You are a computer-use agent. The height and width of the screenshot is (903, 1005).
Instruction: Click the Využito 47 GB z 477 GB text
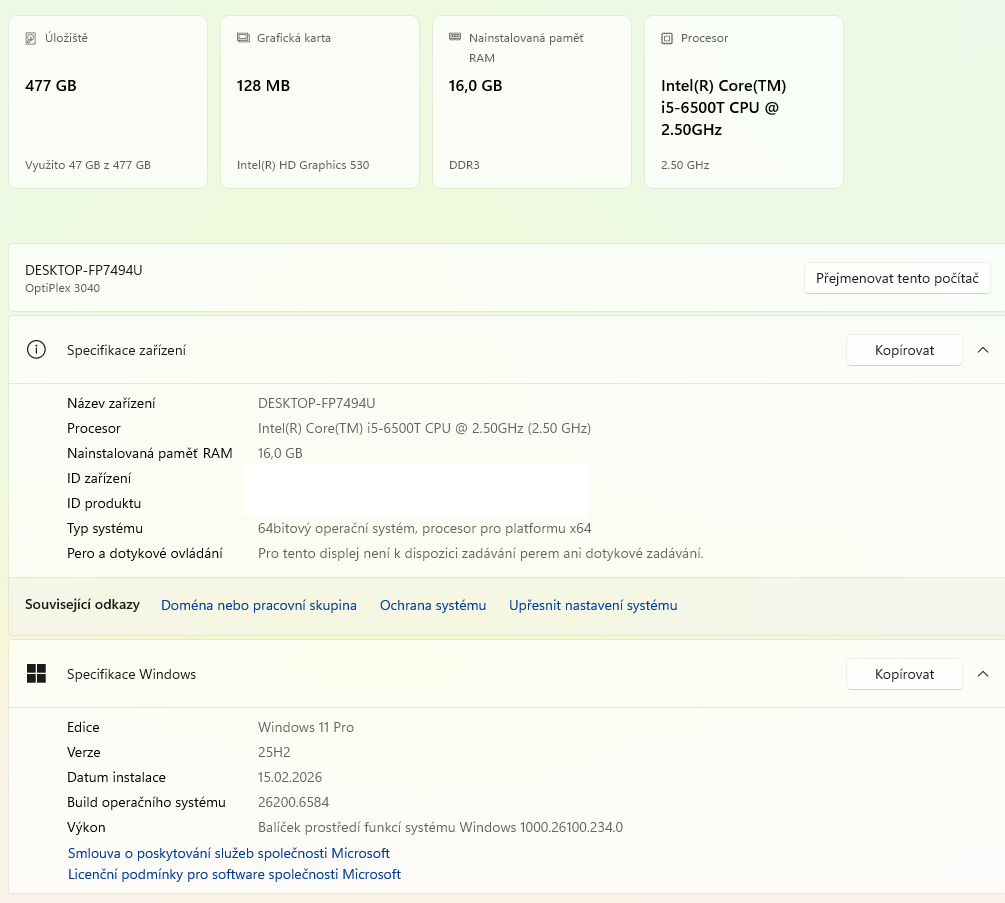88,165
